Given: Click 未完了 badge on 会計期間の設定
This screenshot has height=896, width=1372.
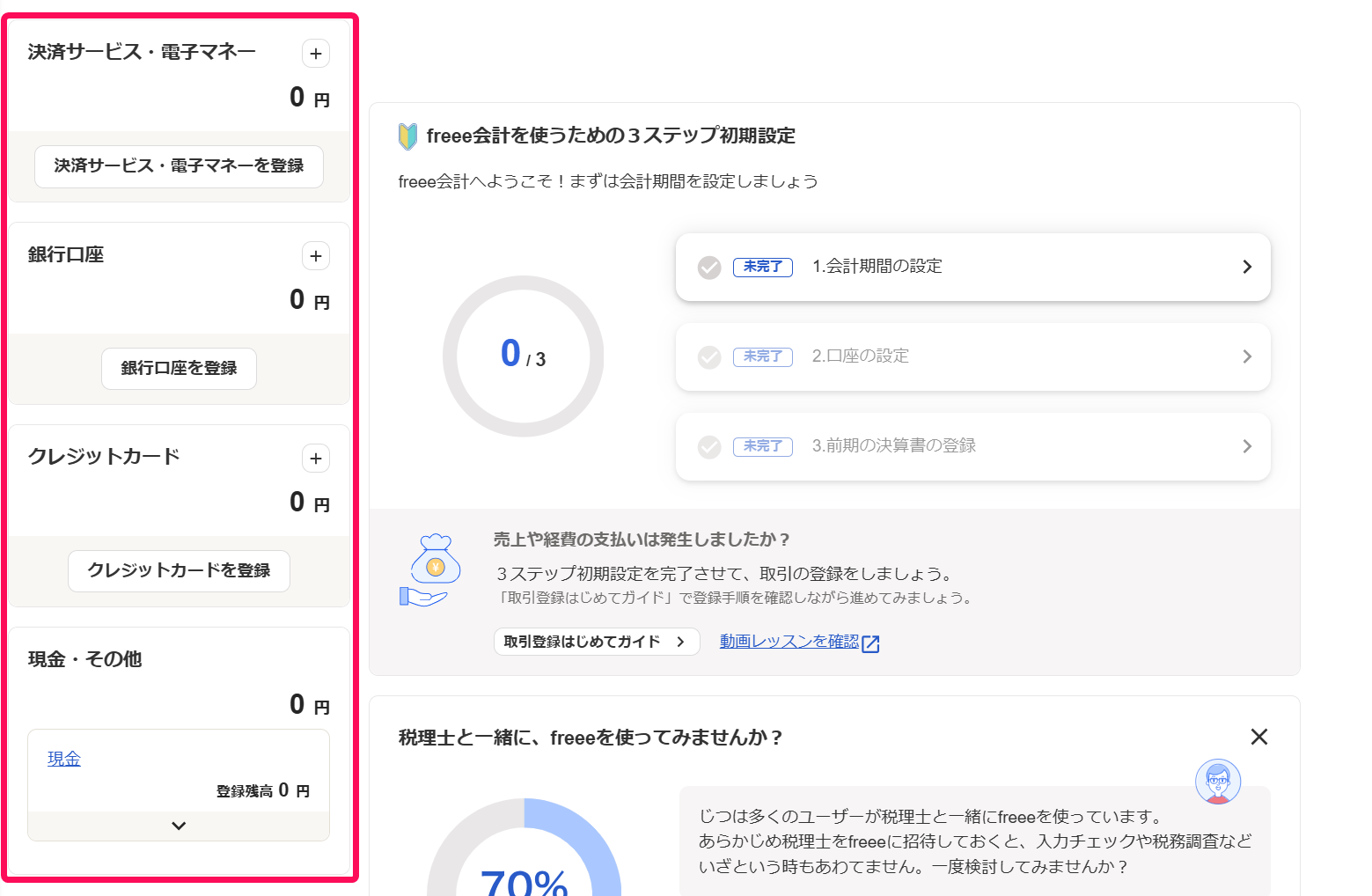Looking at the screenshot, I should 763,267.
